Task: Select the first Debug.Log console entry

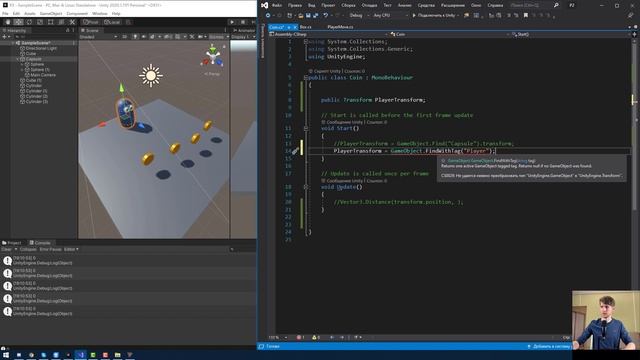Action: click(x=128, y=261)
